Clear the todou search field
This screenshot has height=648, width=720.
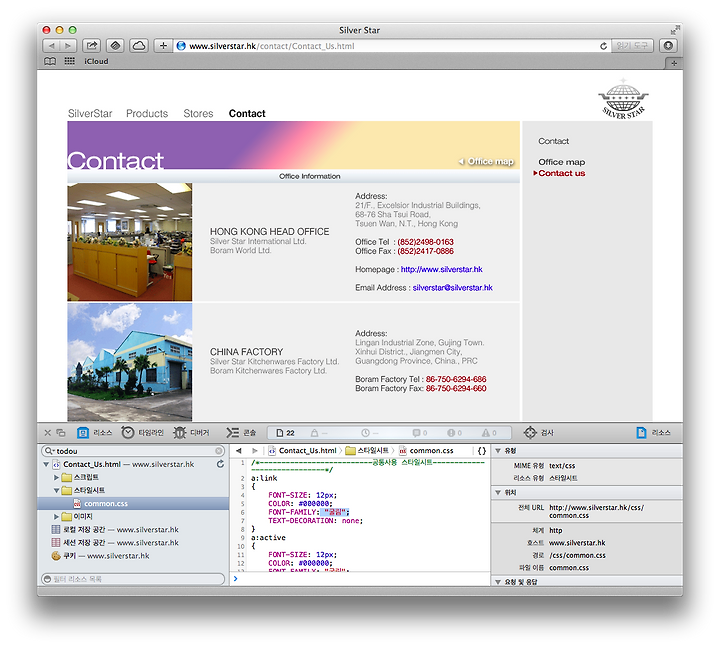pos(219,451)
